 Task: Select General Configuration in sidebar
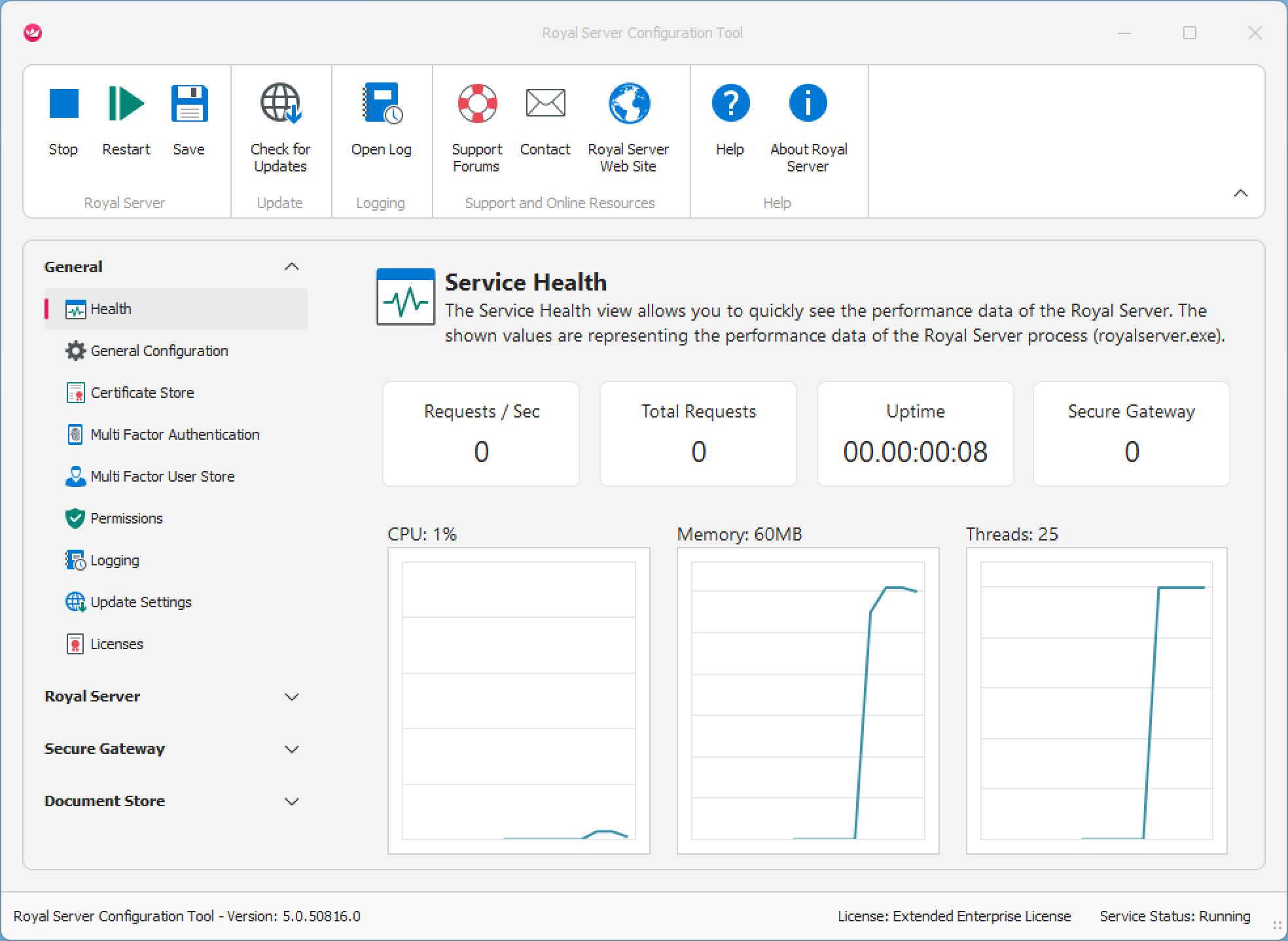click(x=159, y=351)
